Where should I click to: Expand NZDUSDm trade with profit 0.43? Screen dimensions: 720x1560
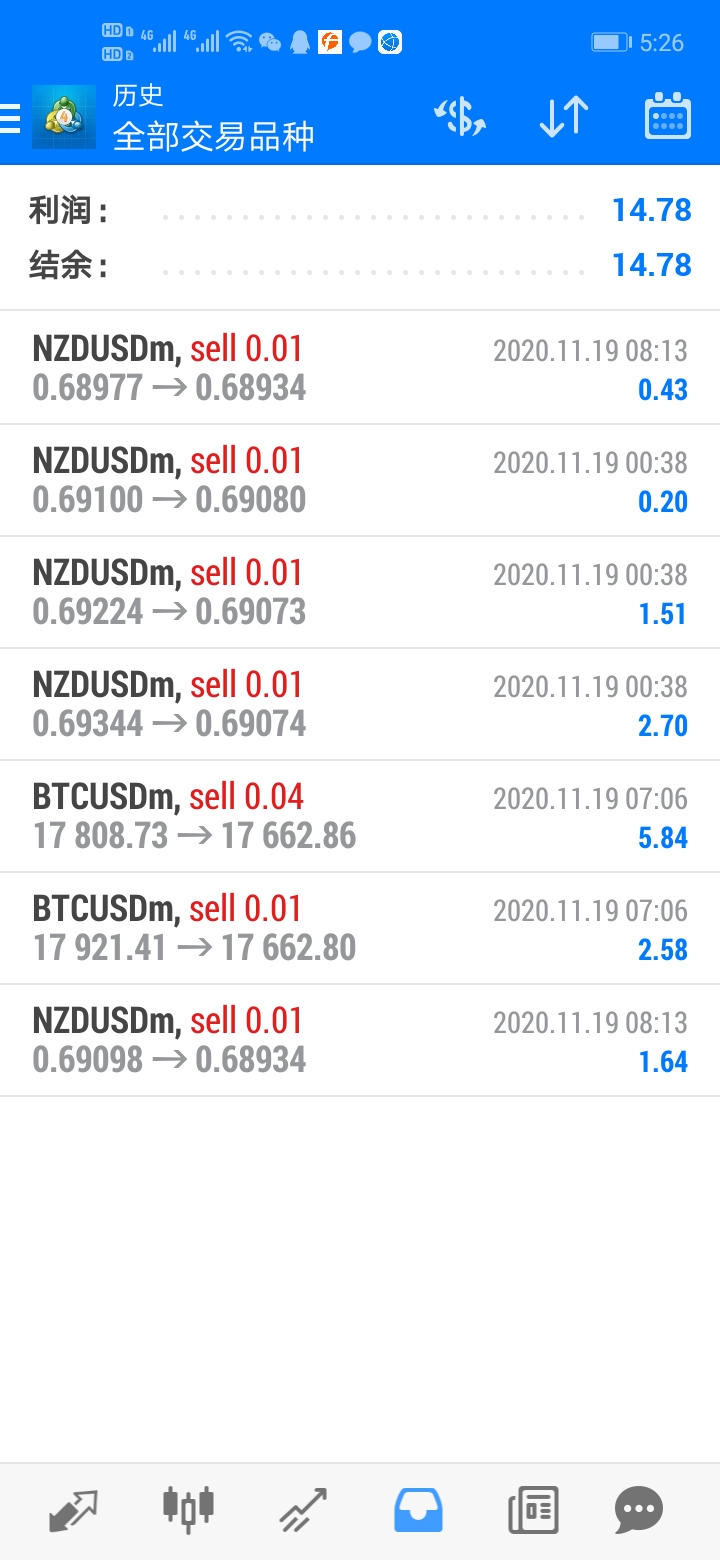[x=360, y=368]
